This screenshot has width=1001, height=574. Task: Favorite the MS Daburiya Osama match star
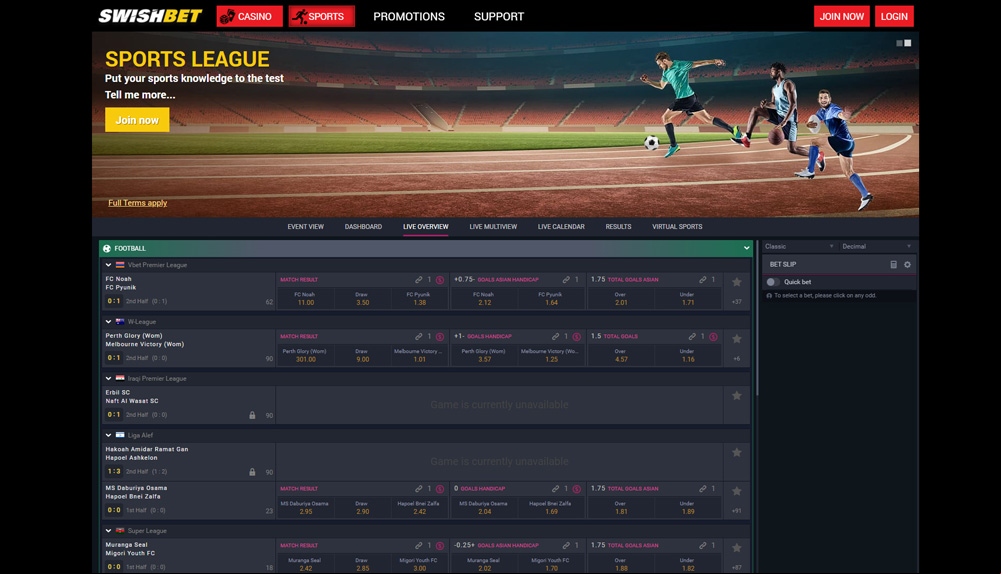coord(737,491)
